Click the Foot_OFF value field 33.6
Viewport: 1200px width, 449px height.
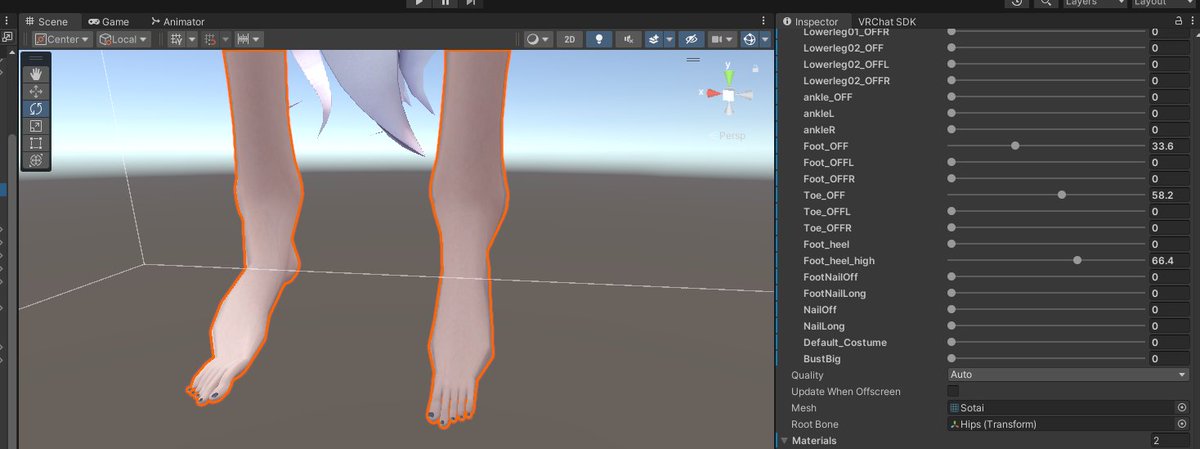(x=1169, y=146)
